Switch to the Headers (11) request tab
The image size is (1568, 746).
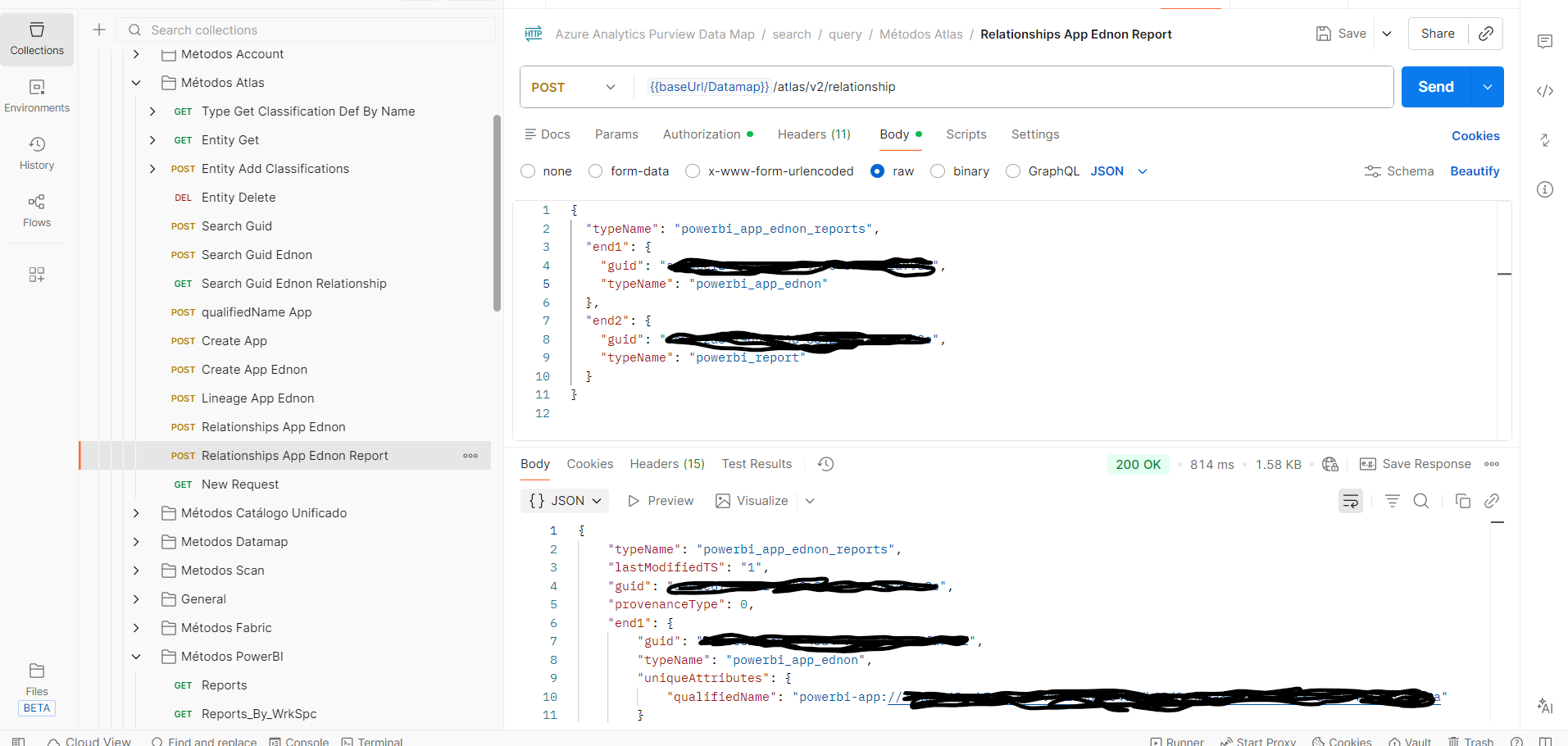[x=814, y=134]
